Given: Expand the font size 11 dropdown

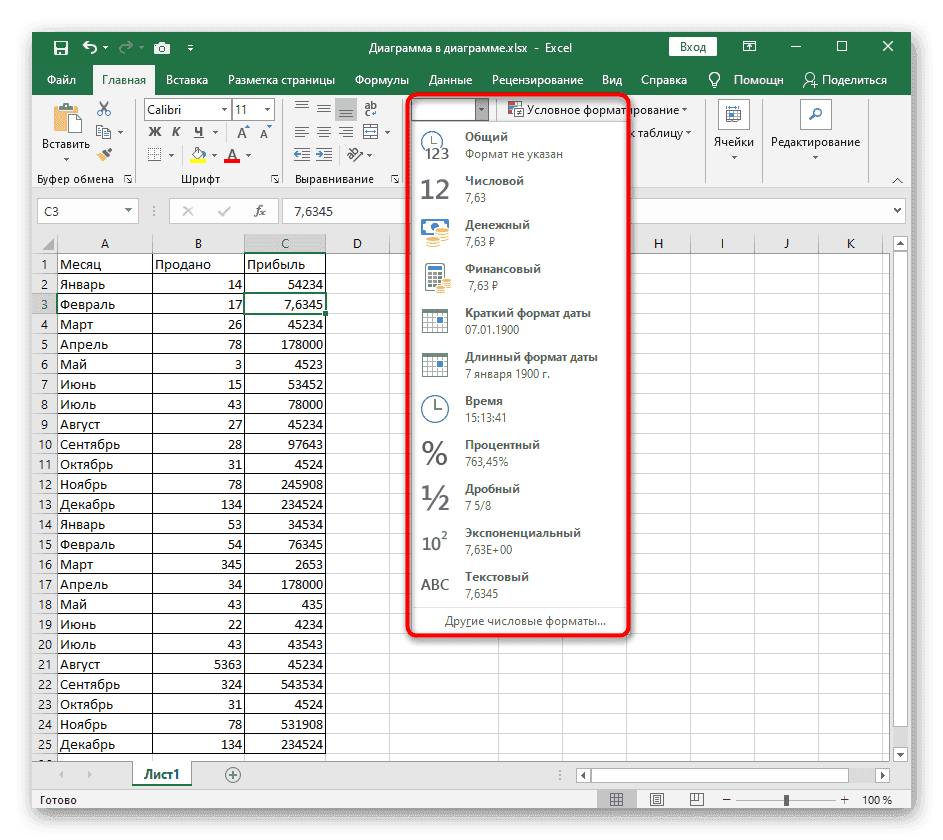Looking at the screenshot, I should tap(267, 110).
